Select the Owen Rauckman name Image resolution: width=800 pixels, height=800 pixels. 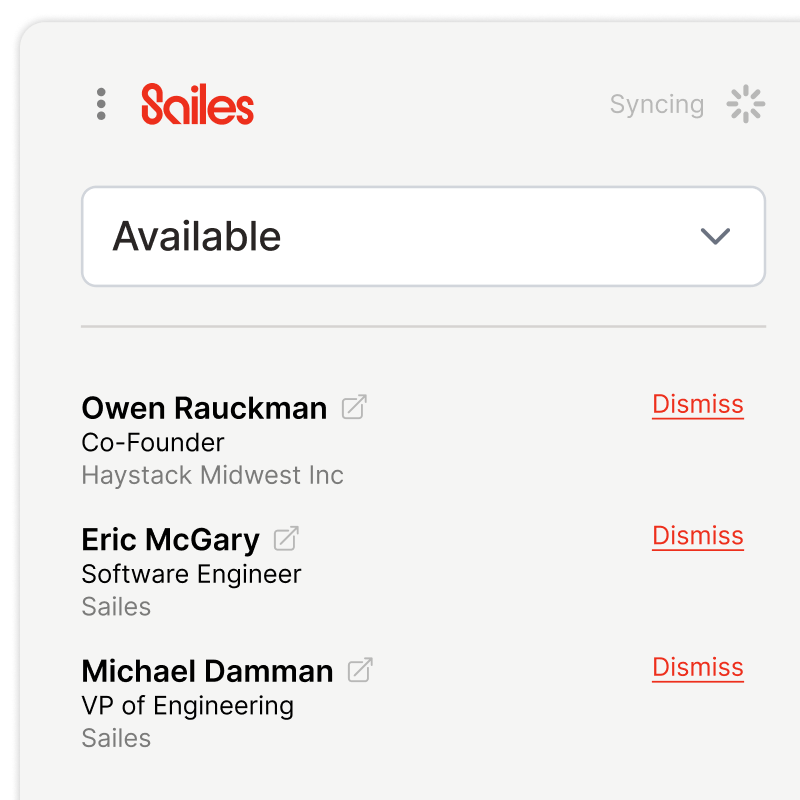pyautogui.click(x=204, y=408)
